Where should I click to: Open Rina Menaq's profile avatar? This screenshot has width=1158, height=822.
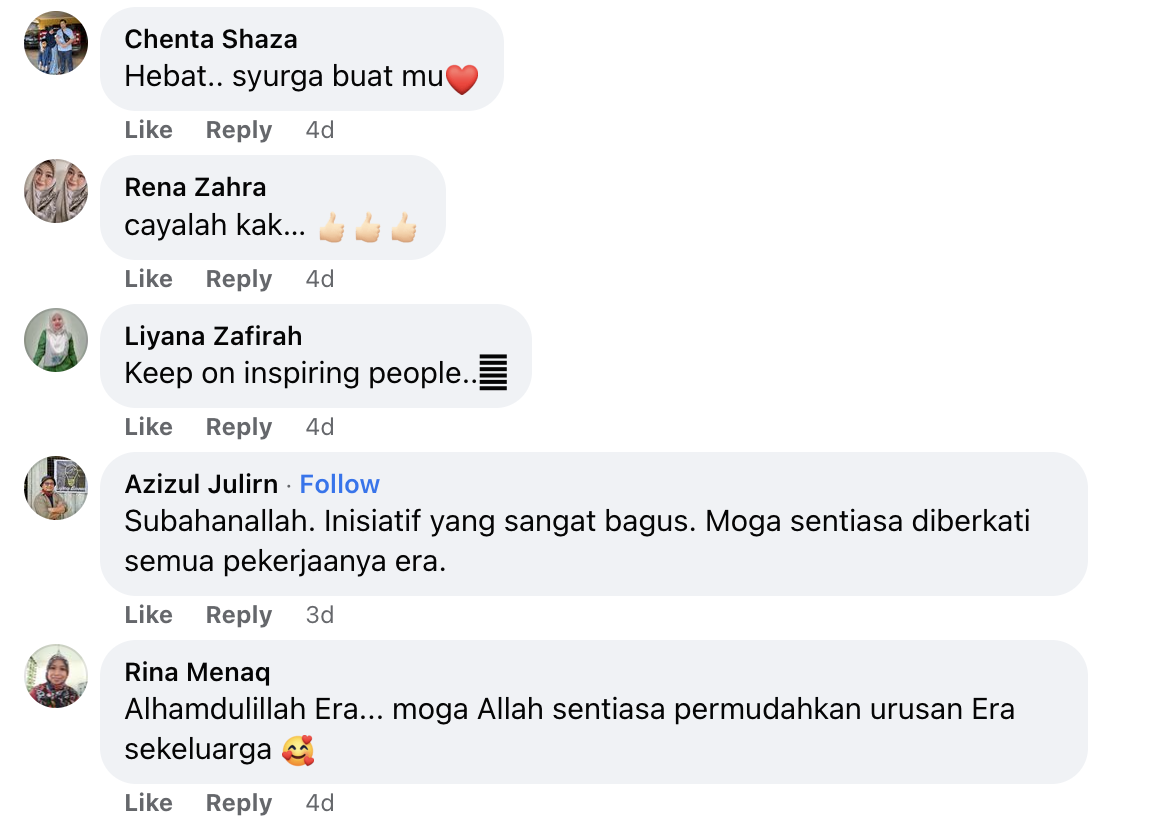tap(56, 676)
